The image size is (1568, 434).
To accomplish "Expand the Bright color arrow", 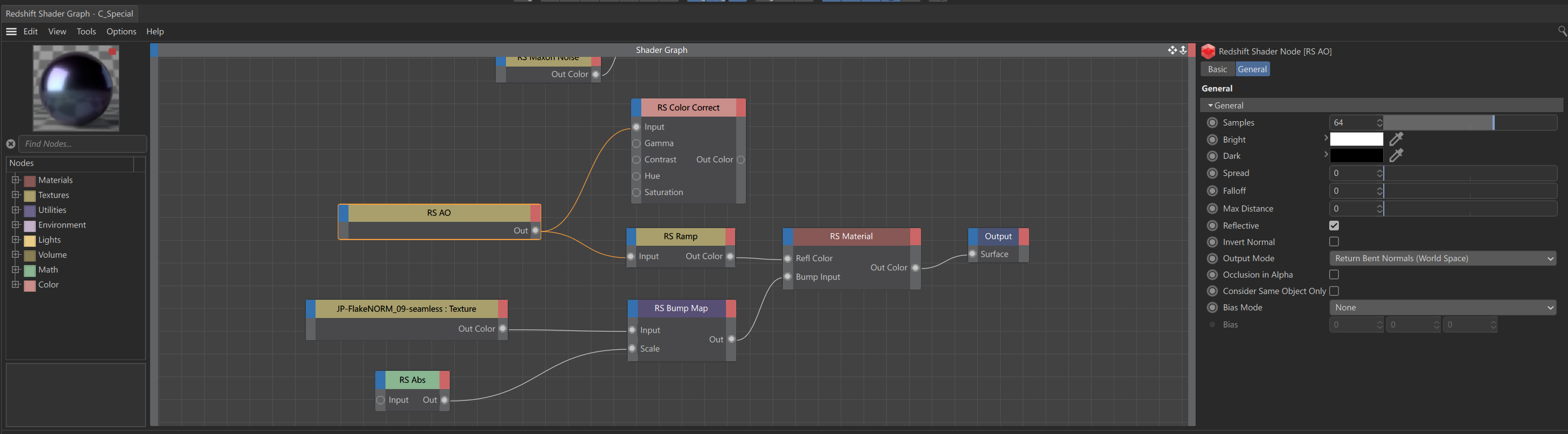I will click(x=1325, y=138).
